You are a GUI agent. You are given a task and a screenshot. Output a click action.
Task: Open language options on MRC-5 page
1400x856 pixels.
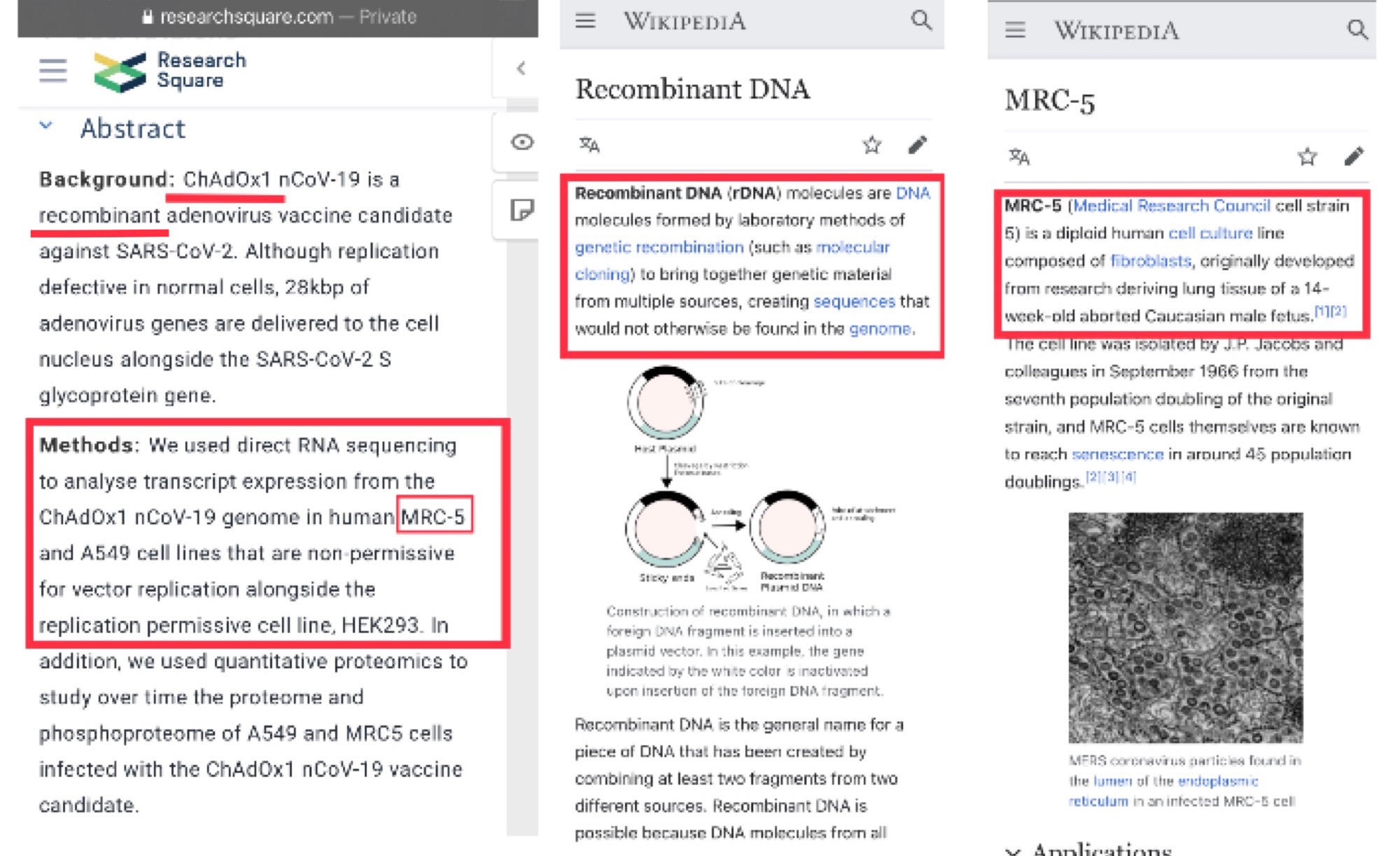(1019, 157)
